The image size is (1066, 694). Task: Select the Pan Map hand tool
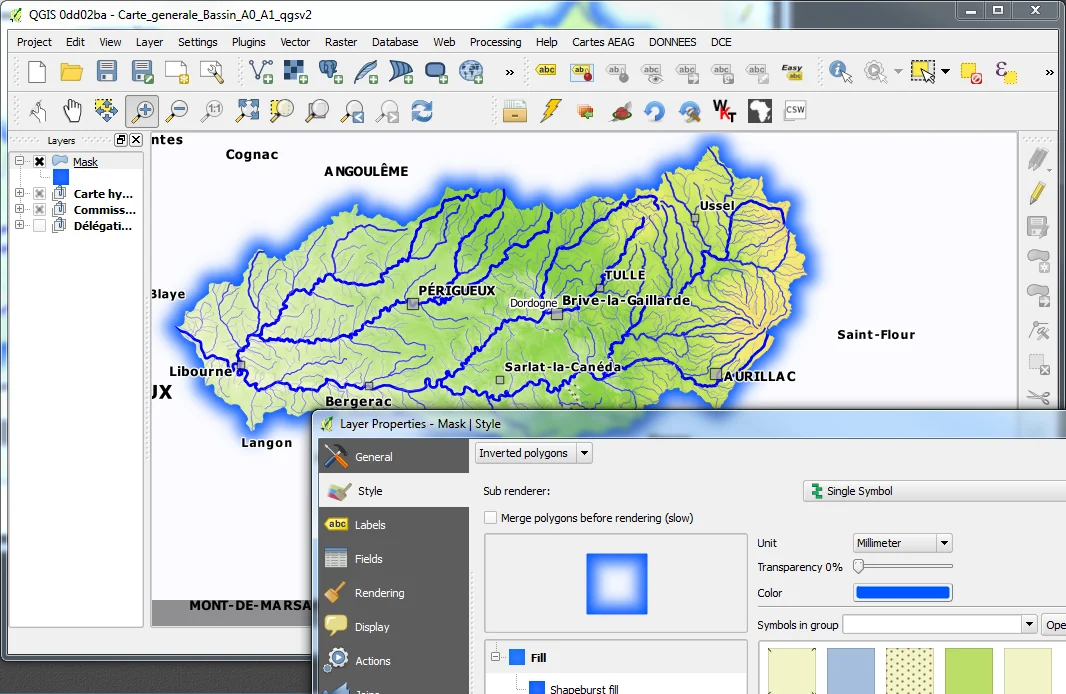tap(72, 111)
